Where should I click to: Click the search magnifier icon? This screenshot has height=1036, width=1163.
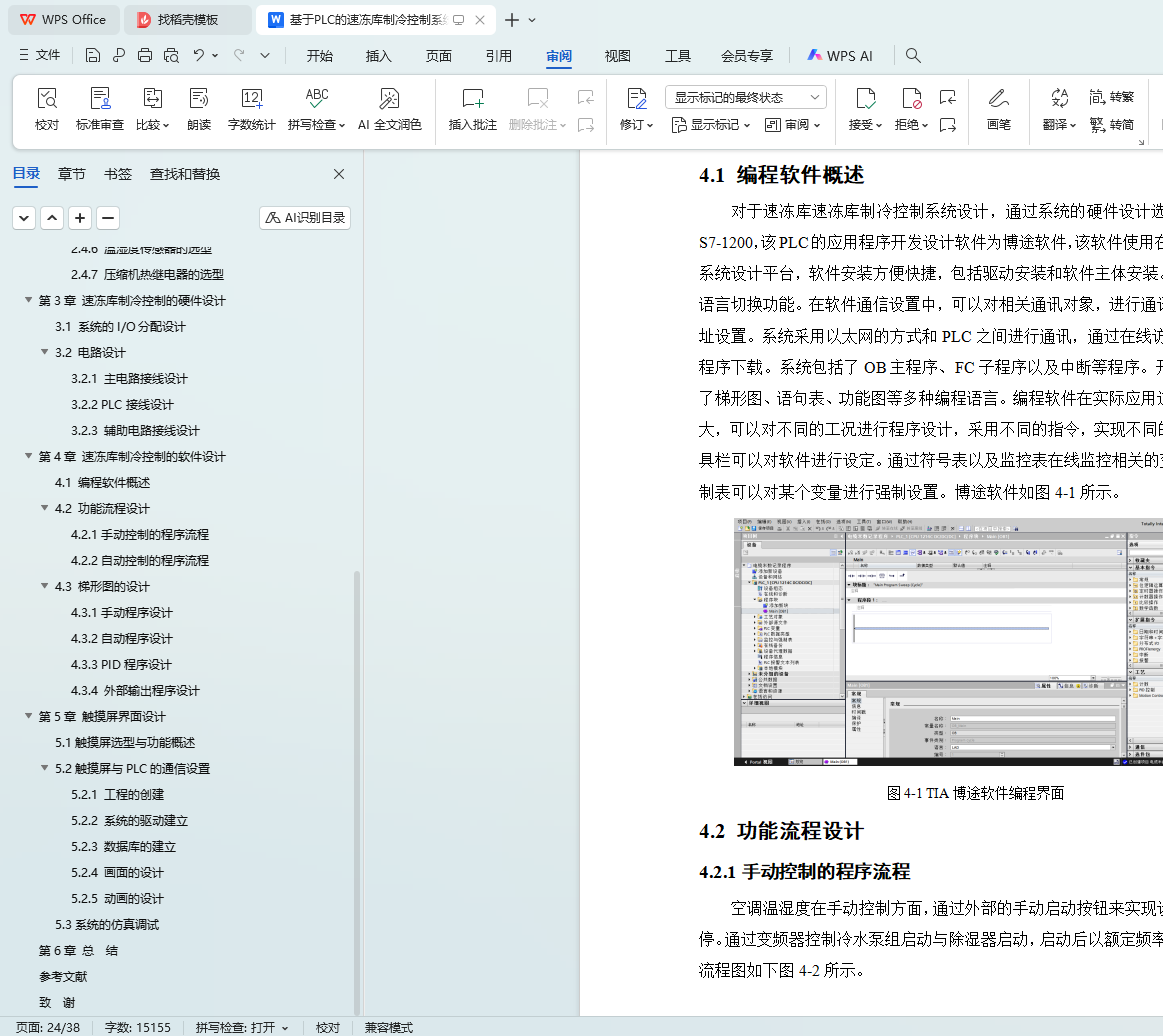click(913, 56)
